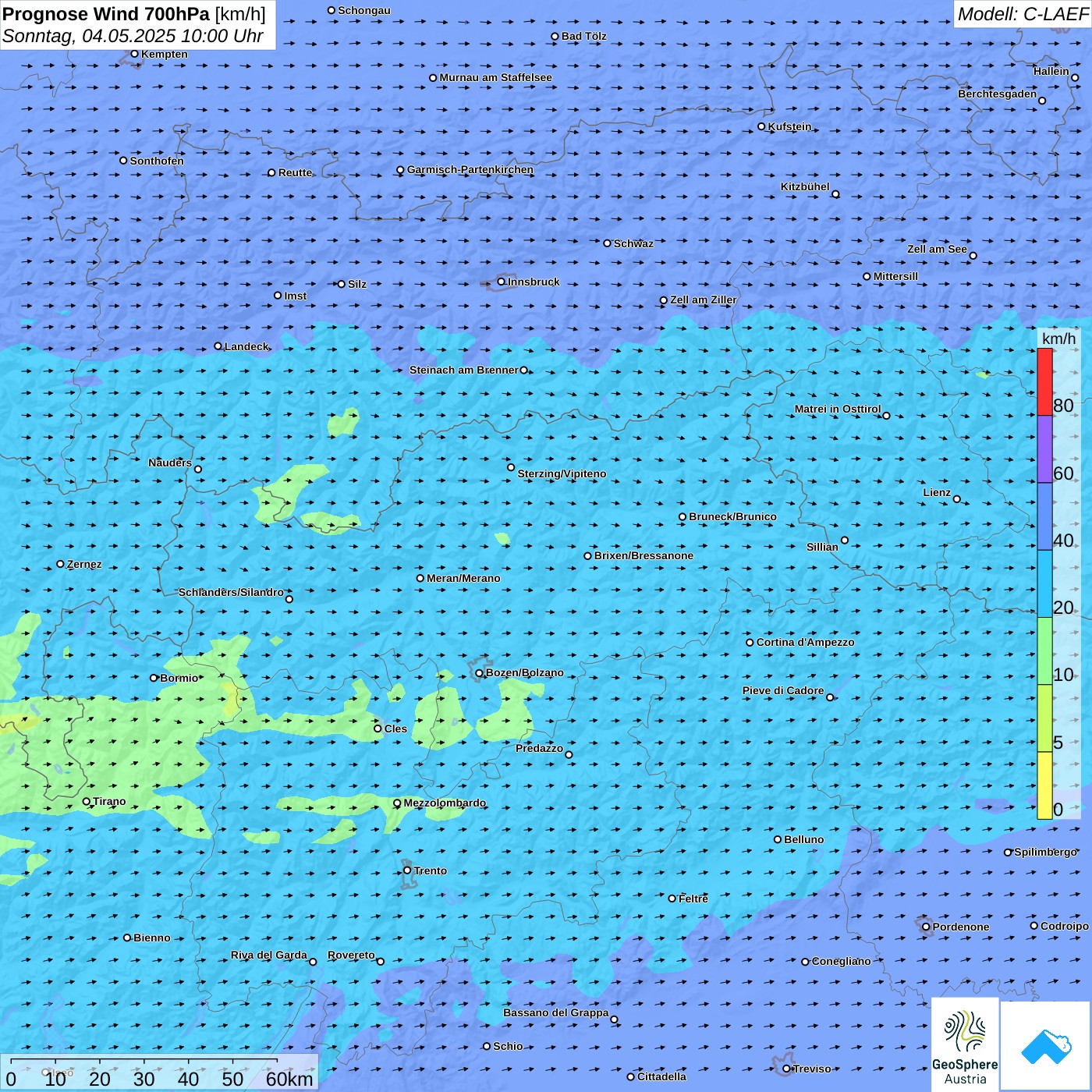1092x1092 pixels.
Task: Click the 'Bienno' label
Action: coord(152,938)
